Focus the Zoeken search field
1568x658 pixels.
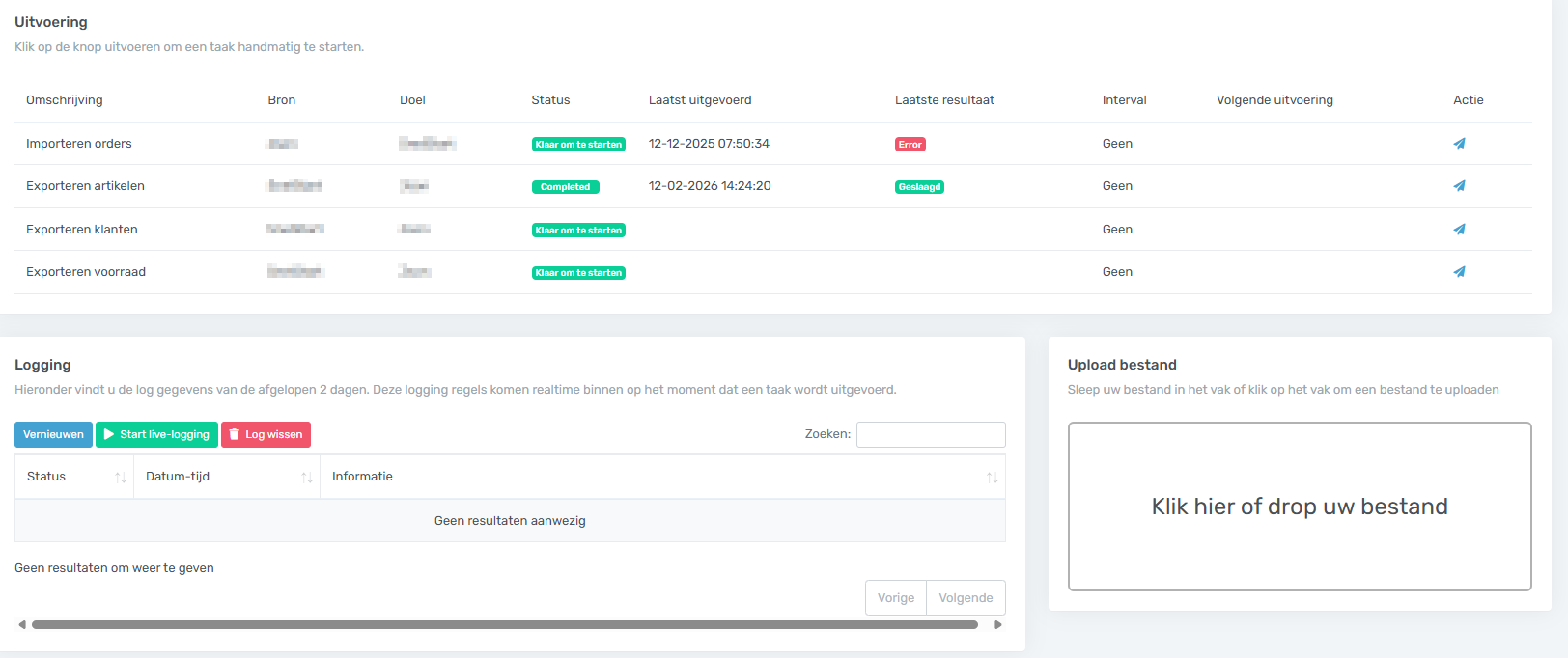[930, 435]
